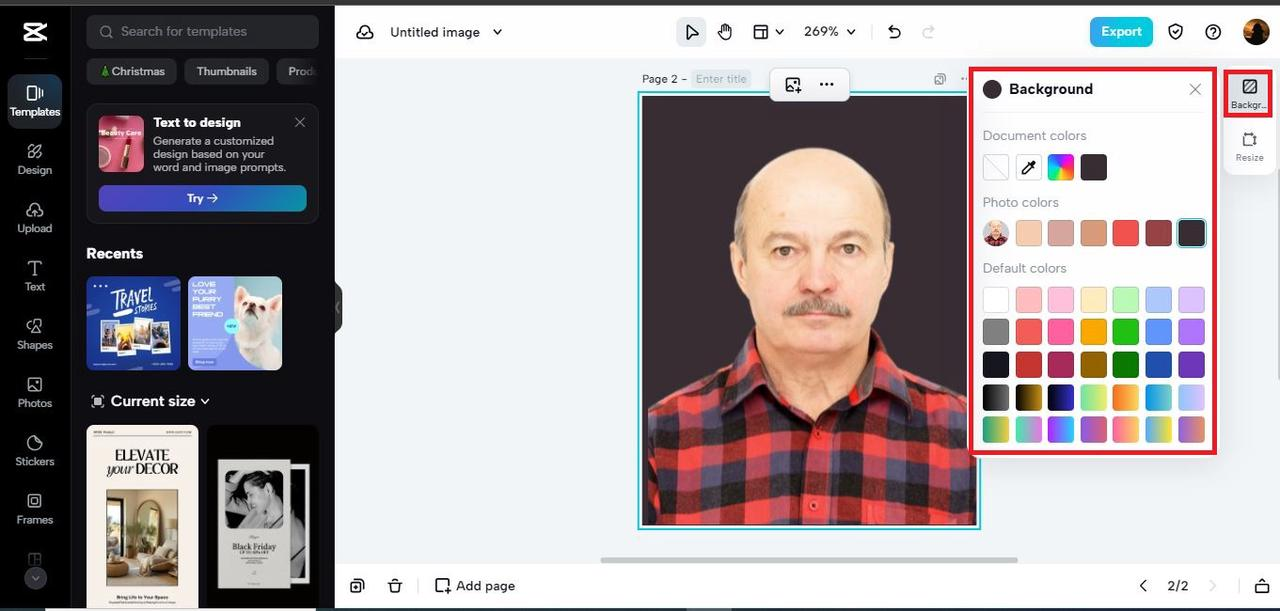Click the CapCut logo icon
1280x611 pixels.
click(x=35, y=32)
